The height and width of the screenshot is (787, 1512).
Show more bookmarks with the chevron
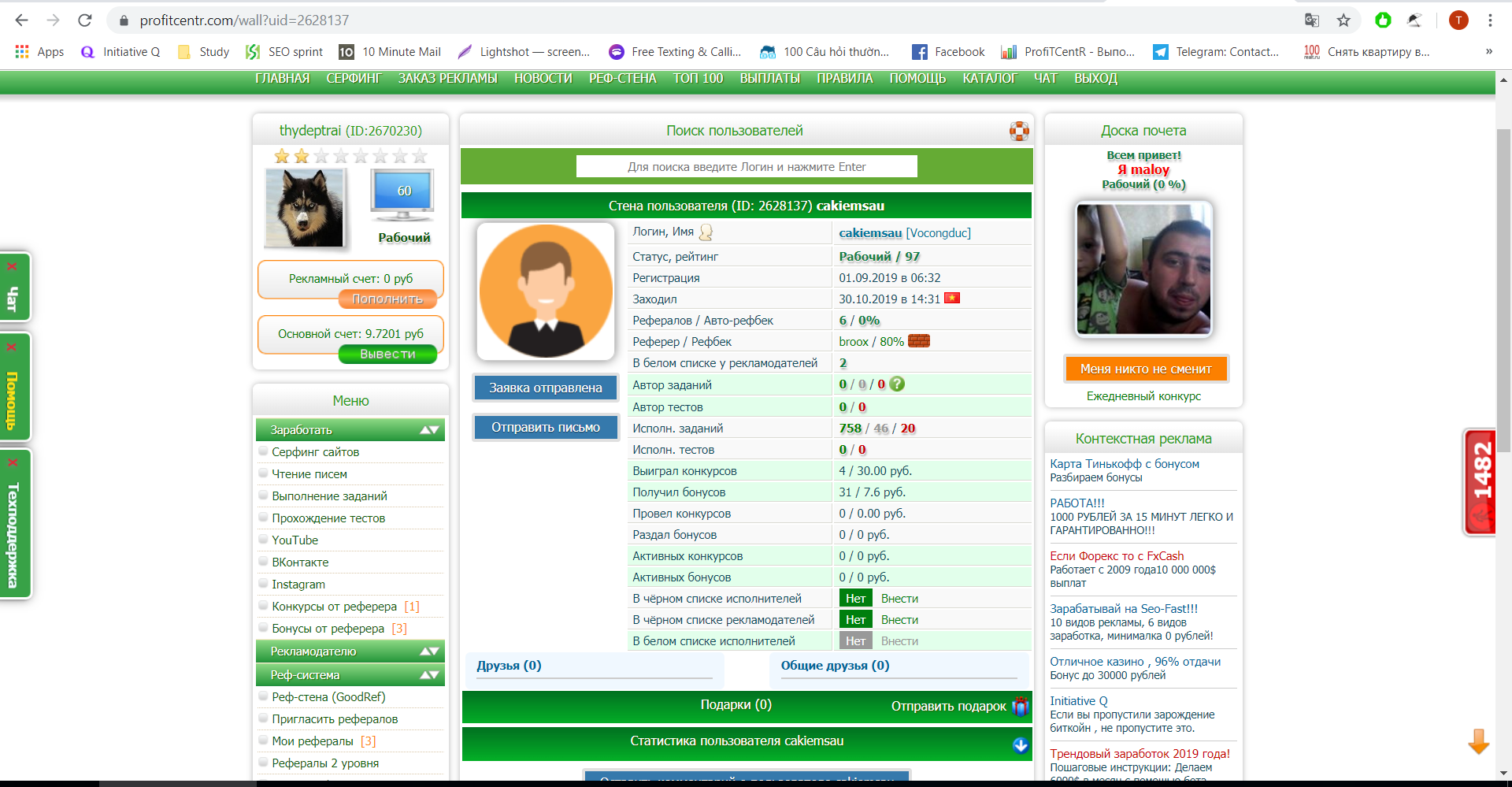point(1488,52)
